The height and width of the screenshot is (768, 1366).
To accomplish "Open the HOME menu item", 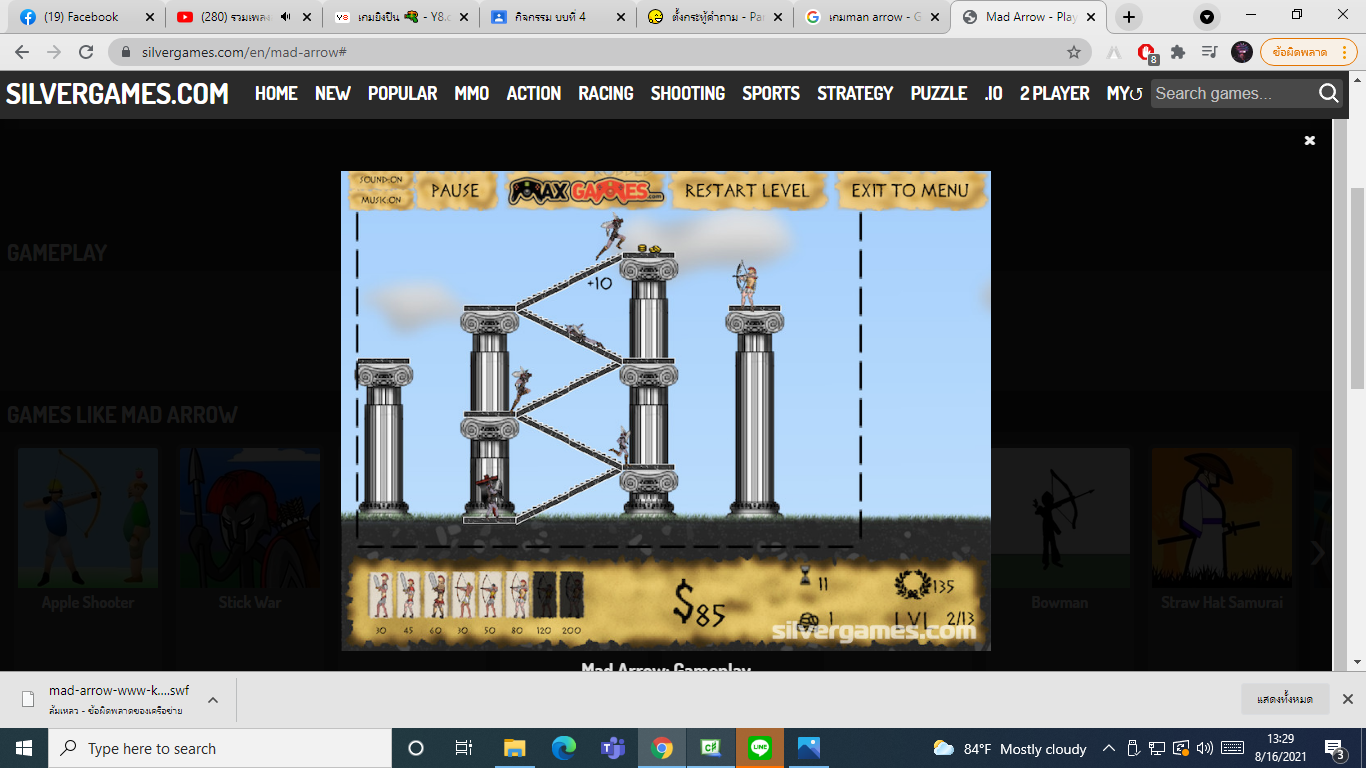I will click(276, 93).
